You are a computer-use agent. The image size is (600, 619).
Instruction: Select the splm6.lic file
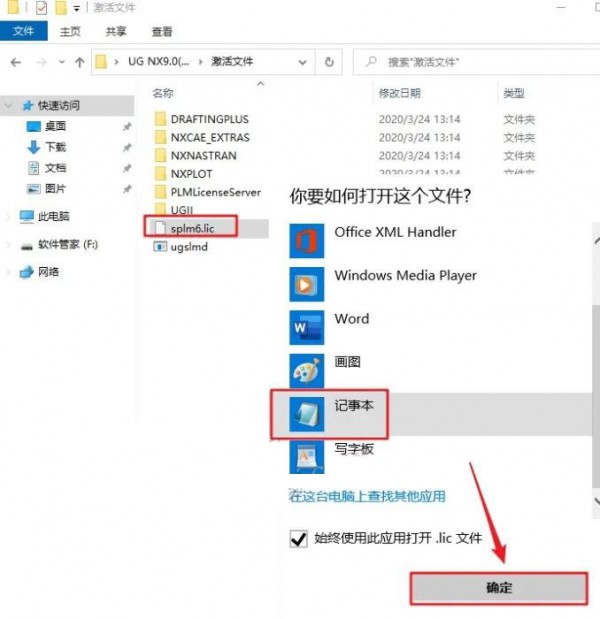click(192, 228)
